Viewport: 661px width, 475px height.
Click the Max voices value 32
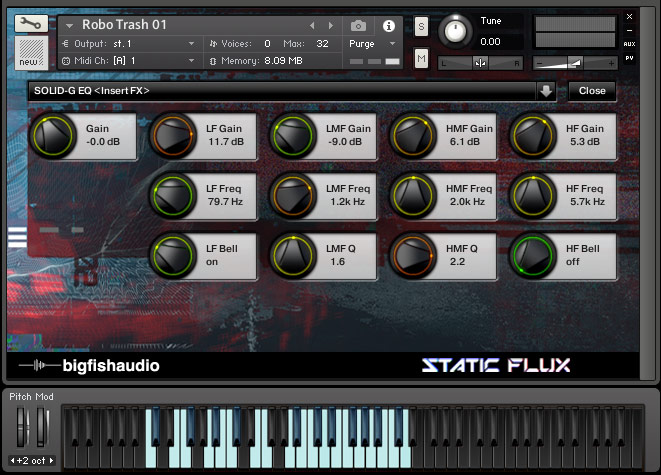pos(322,43)
